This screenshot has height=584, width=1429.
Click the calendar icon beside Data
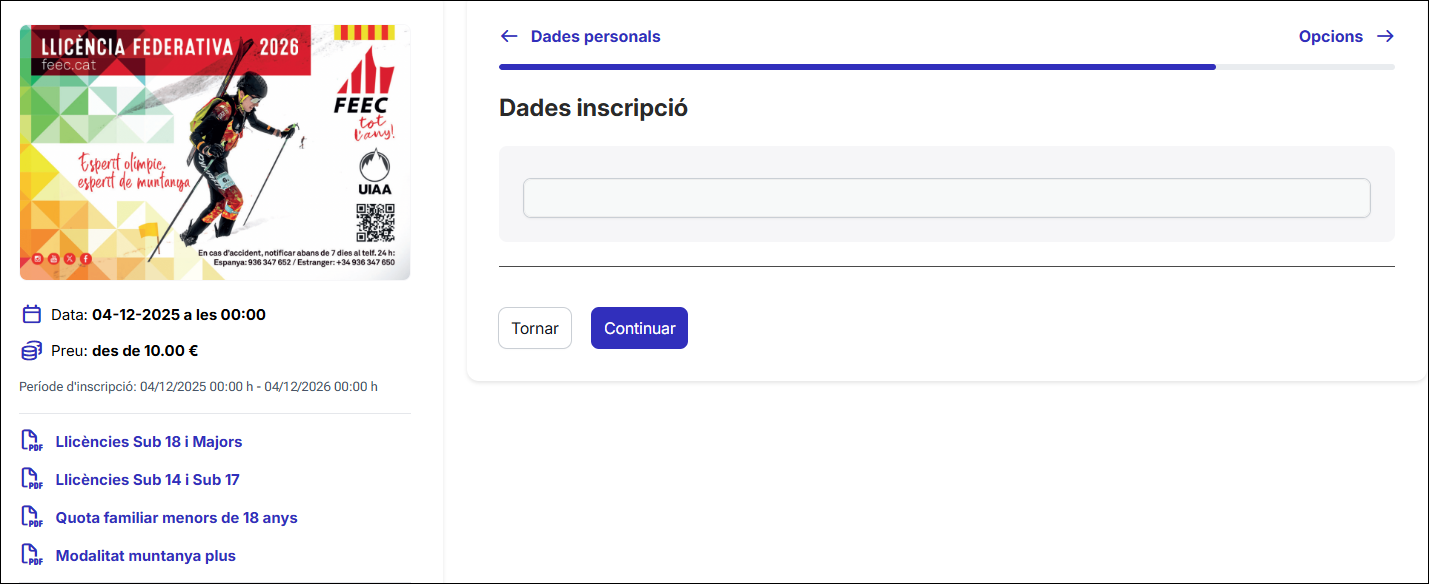pyautogui.click(x=30, y=313)
